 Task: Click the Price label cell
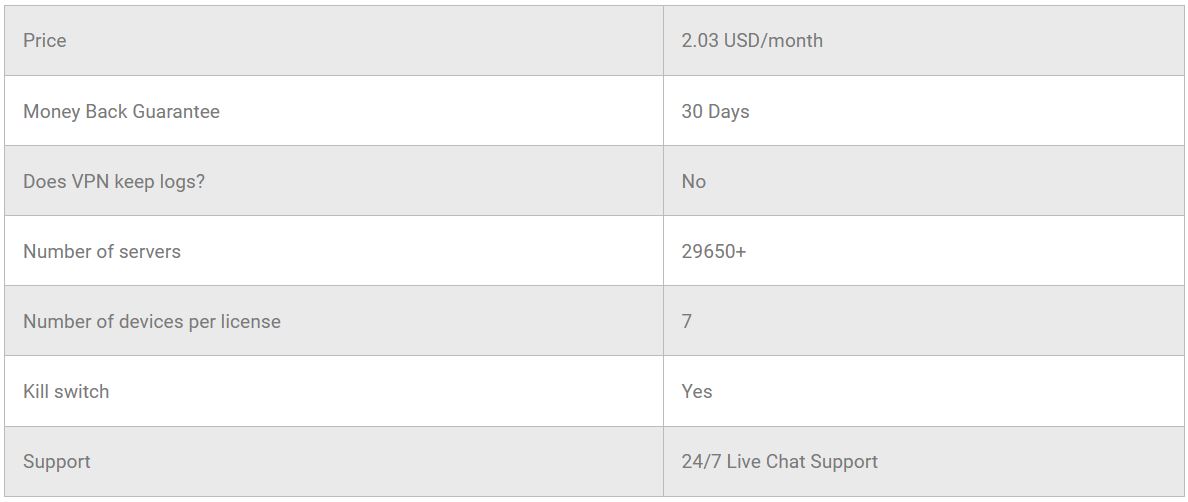click(45, 41)
